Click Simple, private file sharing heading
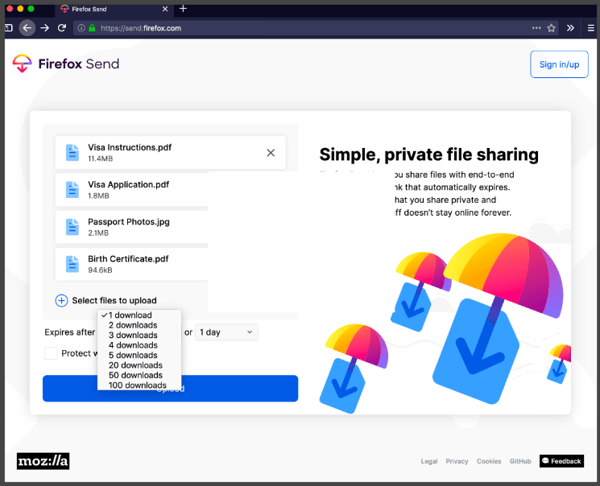The image size is (600, 486). tap(429, 155)
